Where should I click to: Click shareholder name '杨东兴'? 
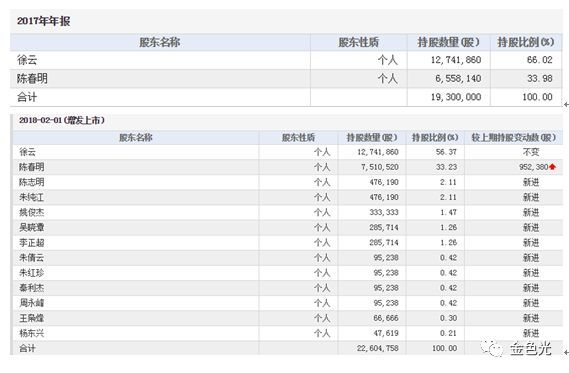click(32, 333)
